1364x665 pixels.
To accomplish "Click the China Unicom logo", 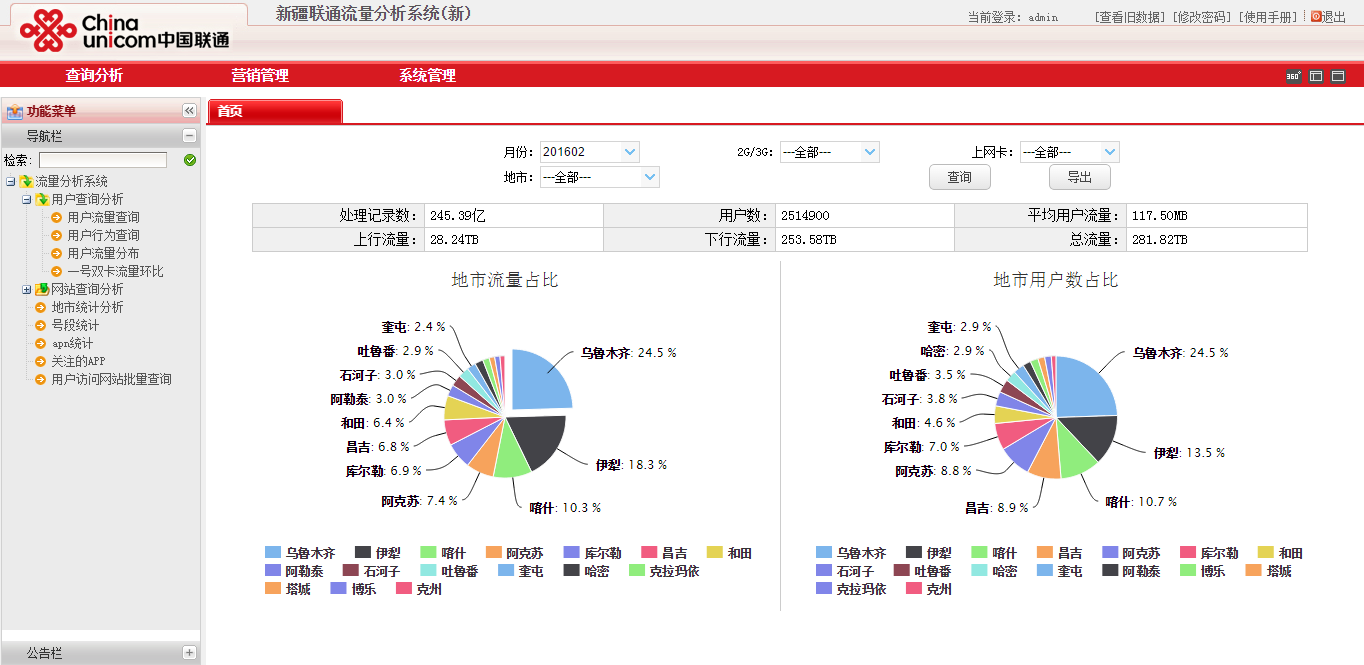I will (x=125, y=31).
